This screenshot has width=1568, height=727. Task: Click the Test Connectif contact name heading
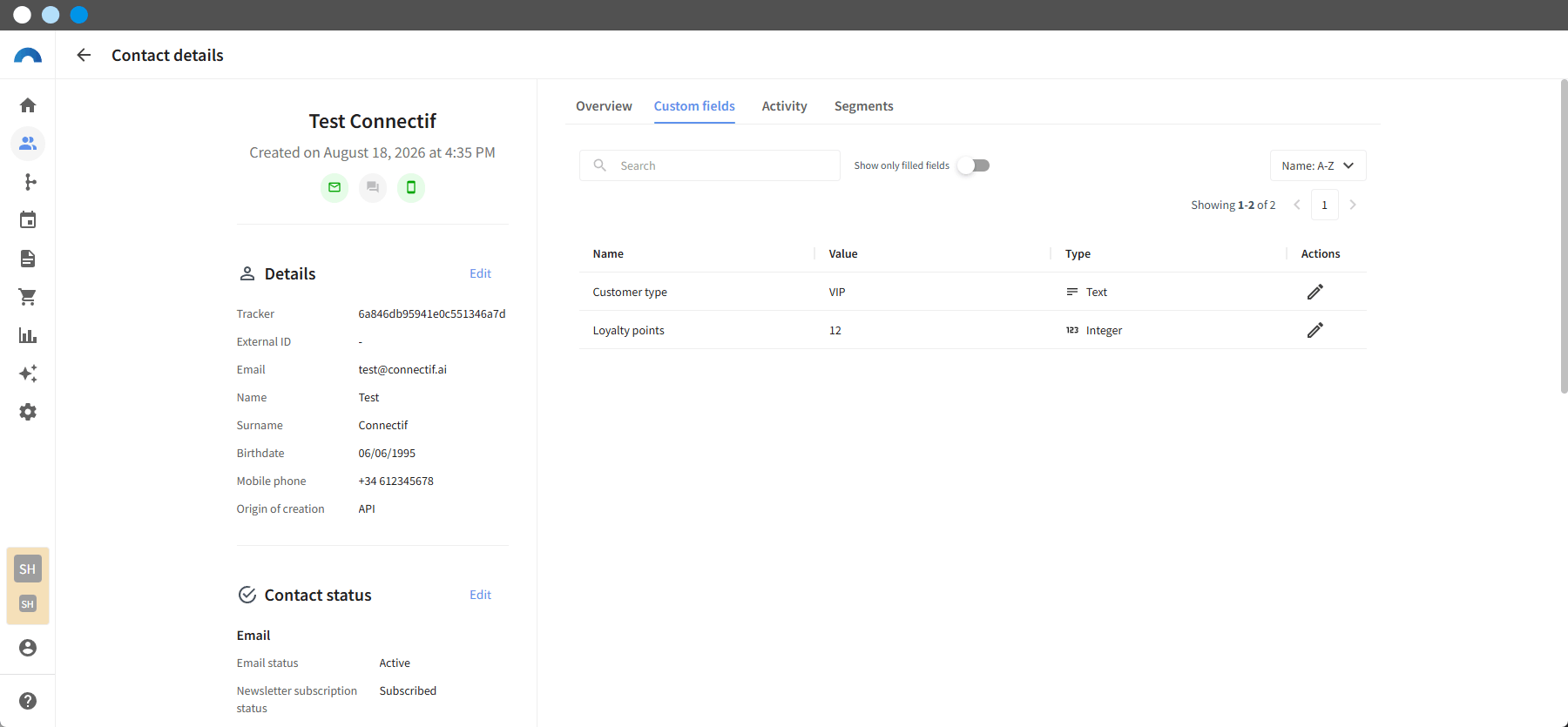tap(372, 121)
